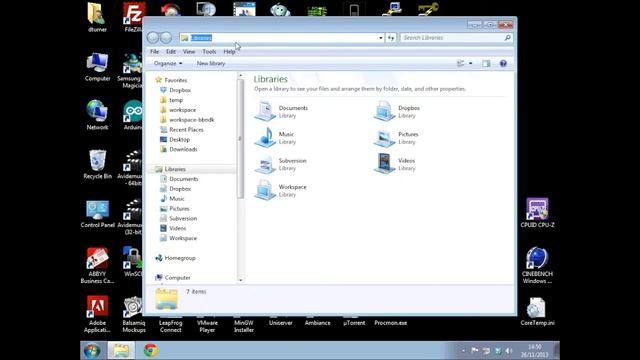Open the Music library icon
Screen dimensions: 640x360
pyautogui.click(x=265, y=137)
